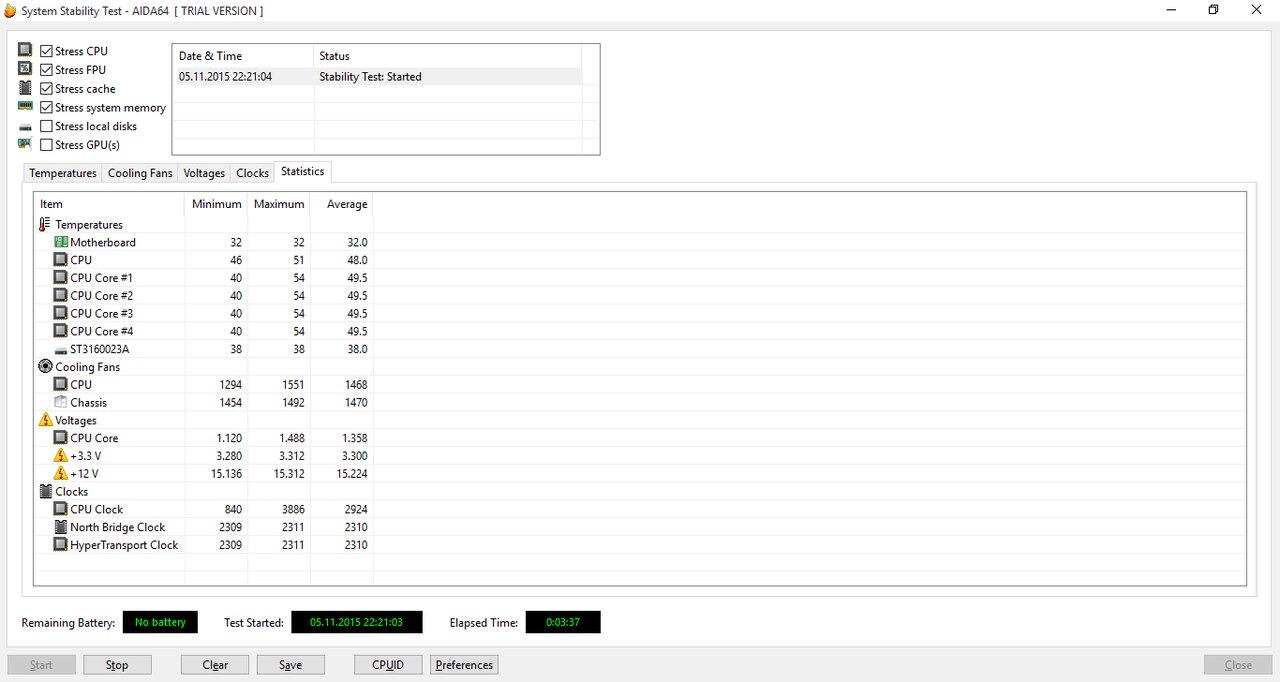Switch to the Temperatures tab
Screen dimensions: 1280x682
(x=63, y=173)
